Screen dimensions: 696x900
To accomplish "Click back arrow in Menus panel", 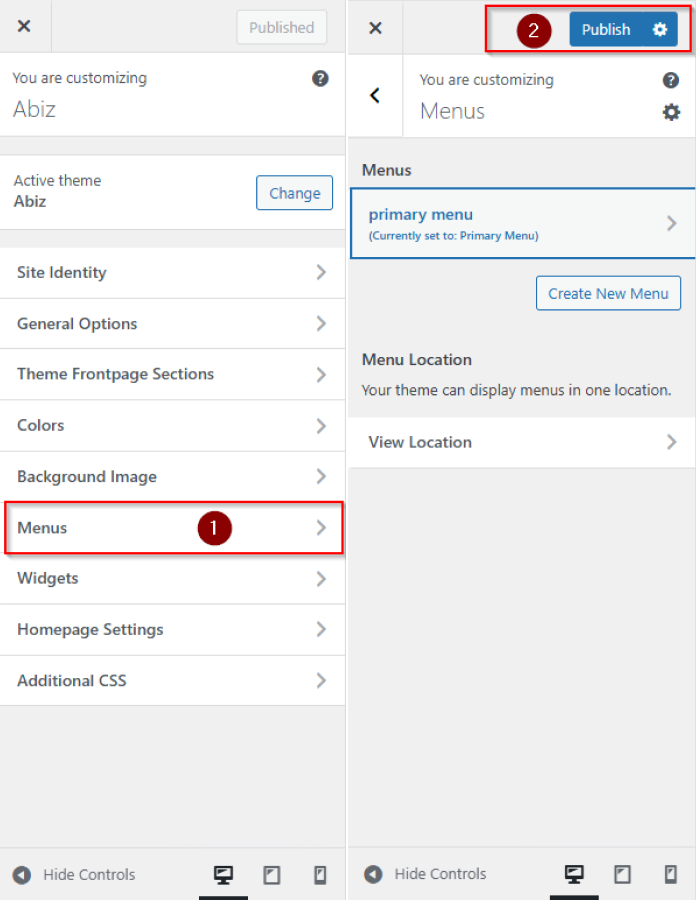I will 375,96.
